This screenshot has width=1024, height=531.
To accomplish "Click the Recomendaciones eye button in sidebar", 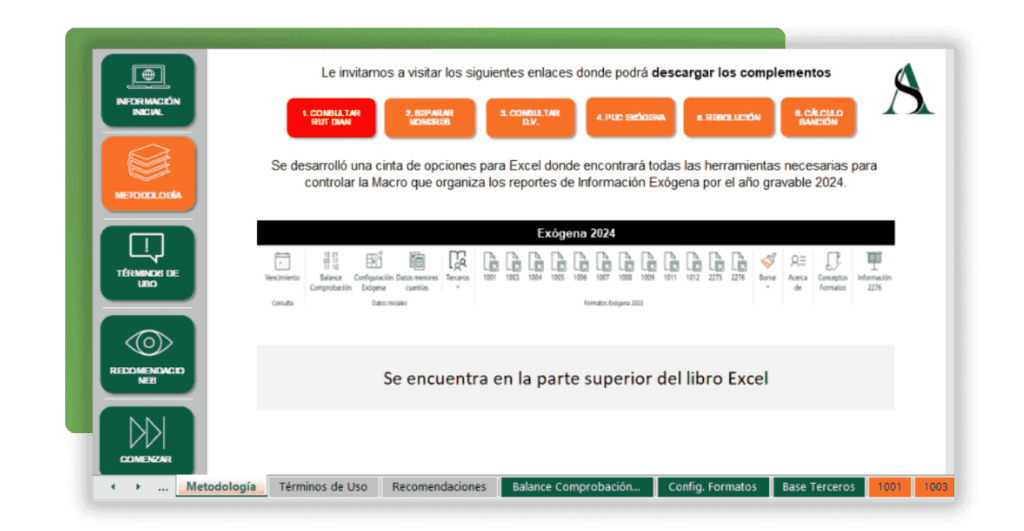I will (148, 354).
